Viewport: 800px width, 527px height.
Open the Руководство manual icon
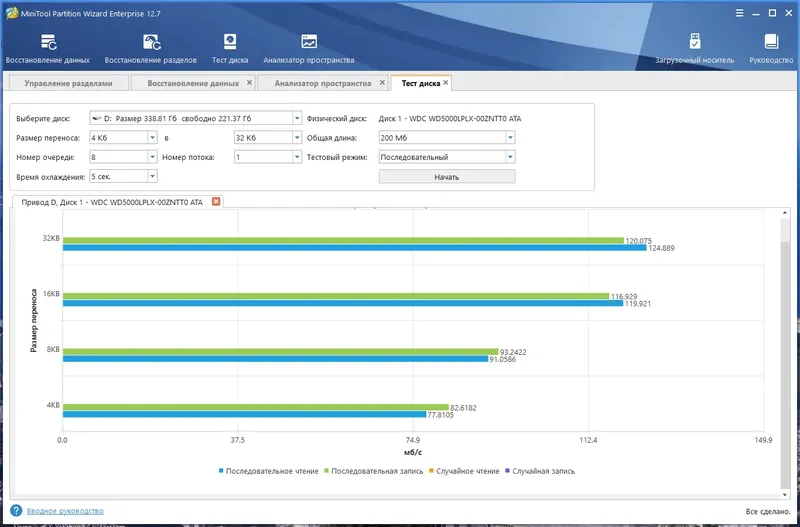[771, 49]
